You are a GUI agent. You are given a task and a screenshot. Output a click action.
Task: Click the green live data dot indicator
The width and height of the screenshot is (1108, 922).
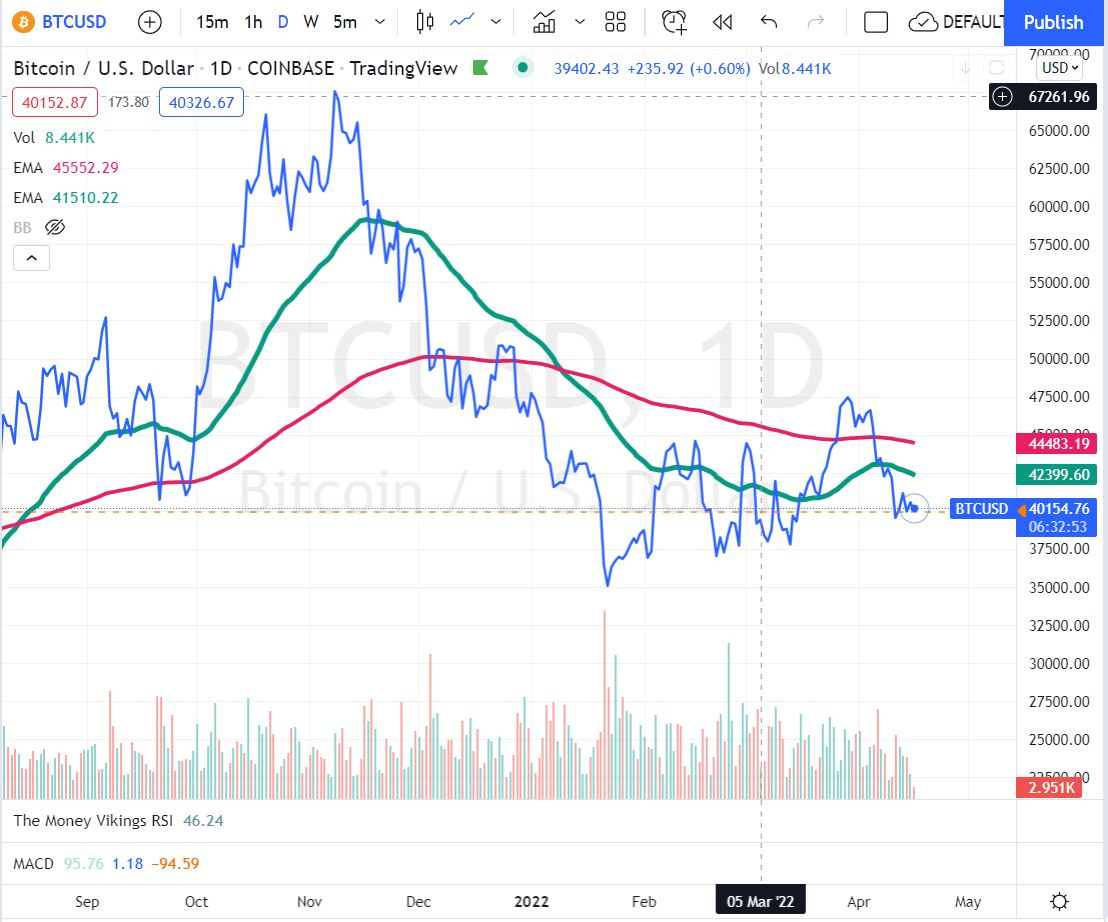pyautogui.click(x=522, y=68)
